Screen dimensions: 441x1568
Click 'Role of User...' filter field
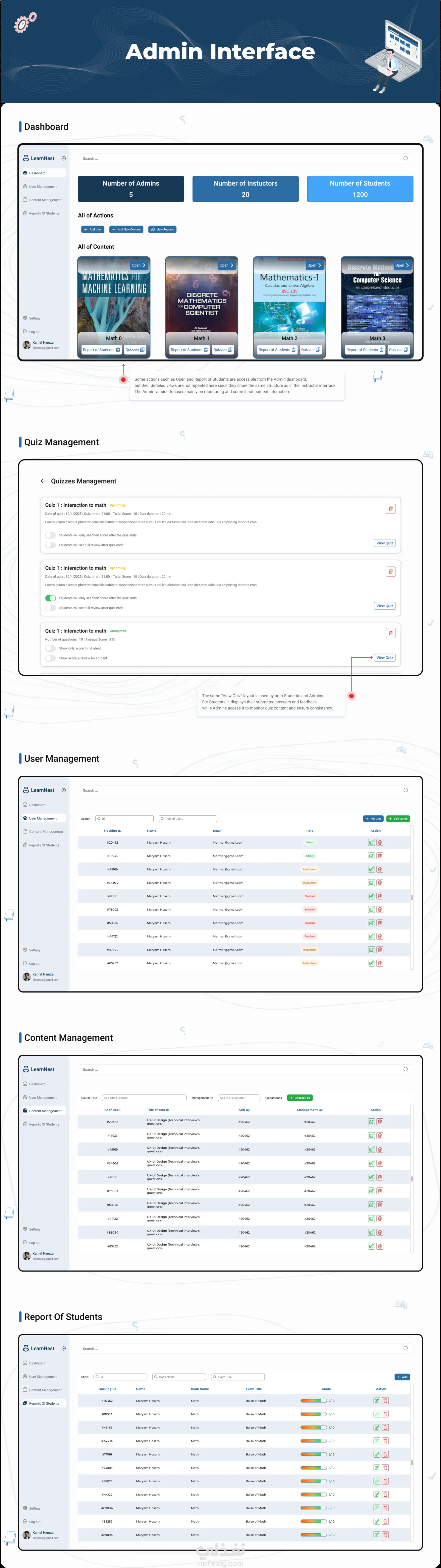[x=188, y=819]
